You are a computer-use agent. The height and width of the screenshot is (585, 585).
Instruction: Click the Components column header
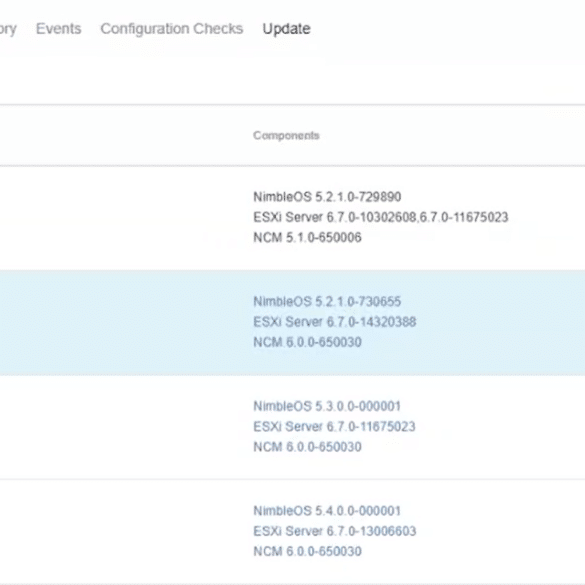(286, 135)
